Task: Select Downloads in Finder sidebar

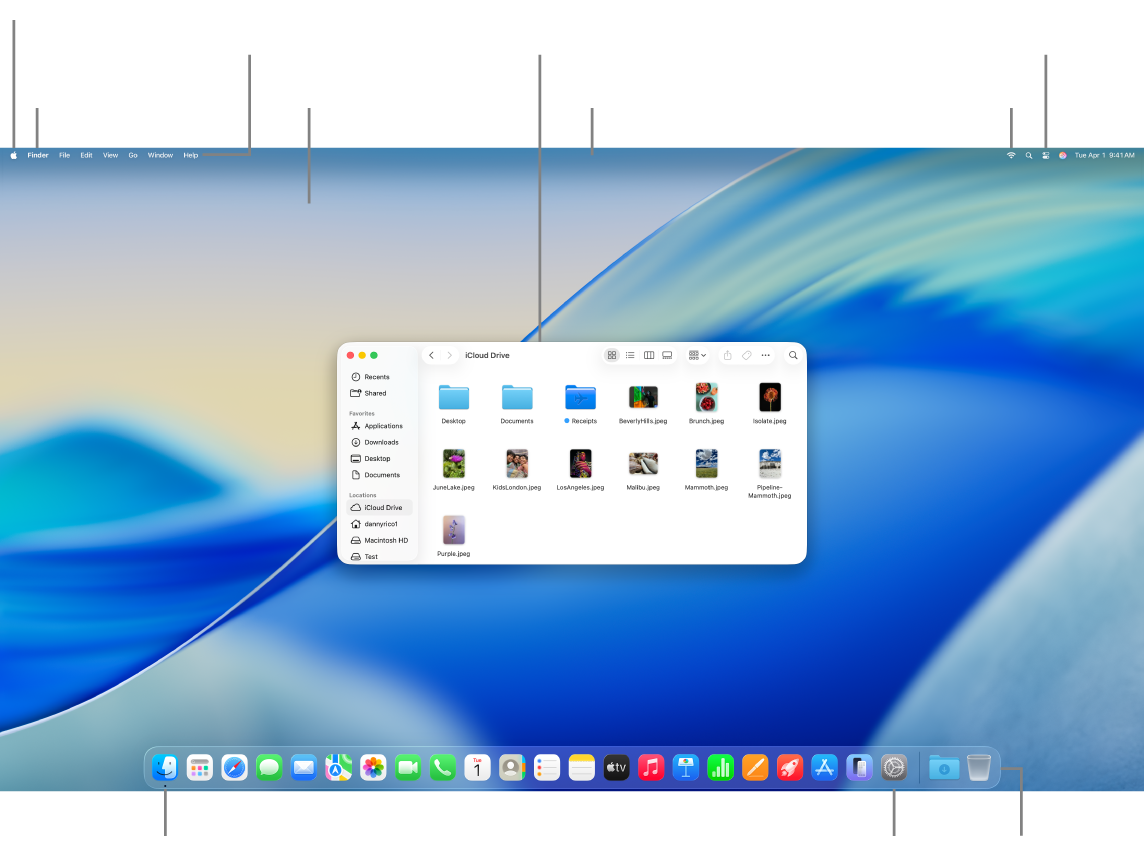Action: (x=379, y=443)
